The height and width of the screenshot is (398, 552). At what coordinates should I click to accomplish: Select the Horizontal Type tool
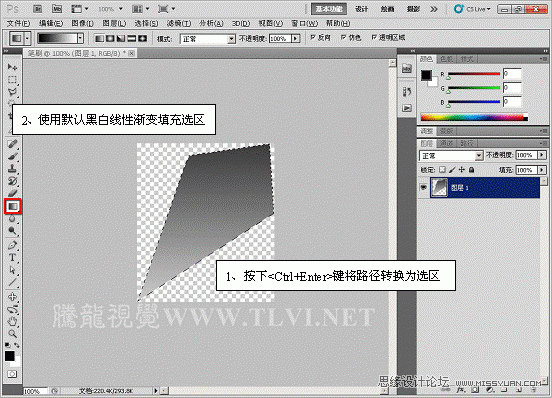(x=12, y=258)
